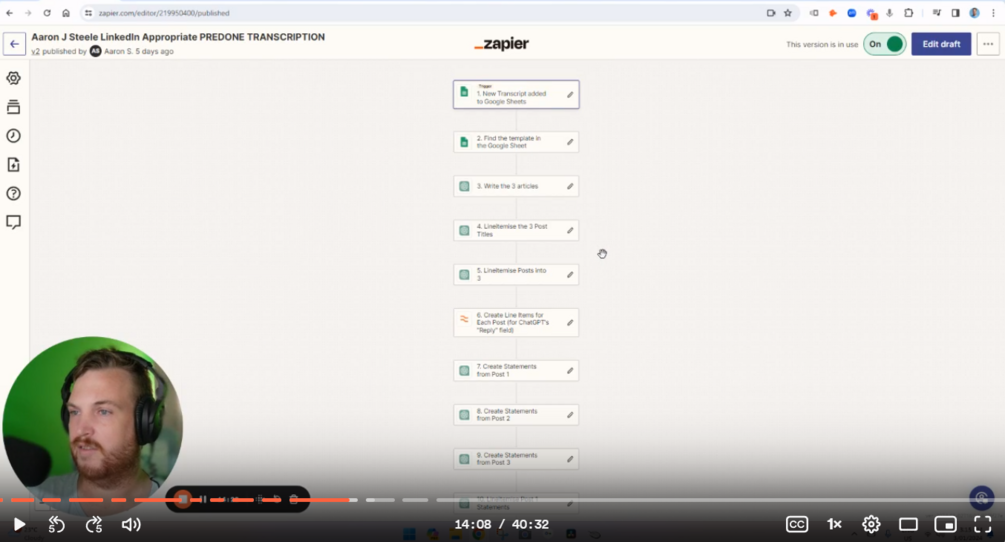Viewport: 1005px width, 542px height.
Task: Open the browser side panel icon
Action: 955,13
